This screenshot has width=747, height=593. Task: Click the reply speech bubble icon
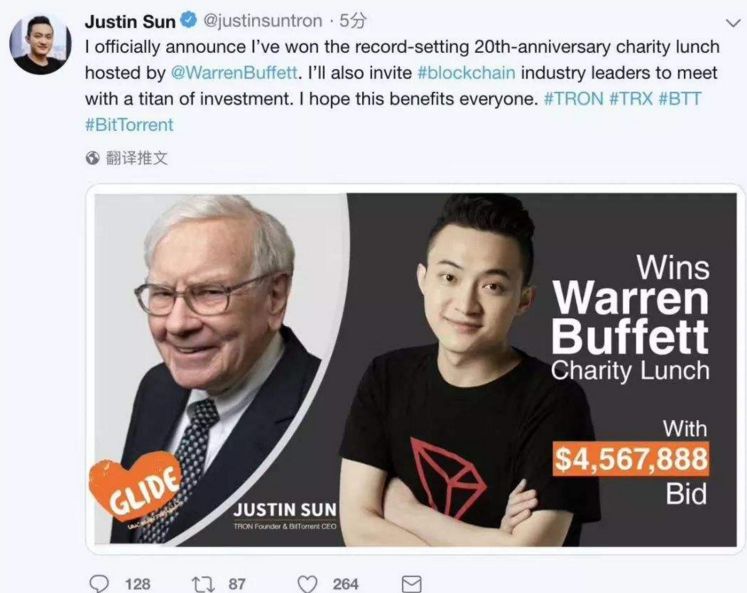(x=99, y=583)
